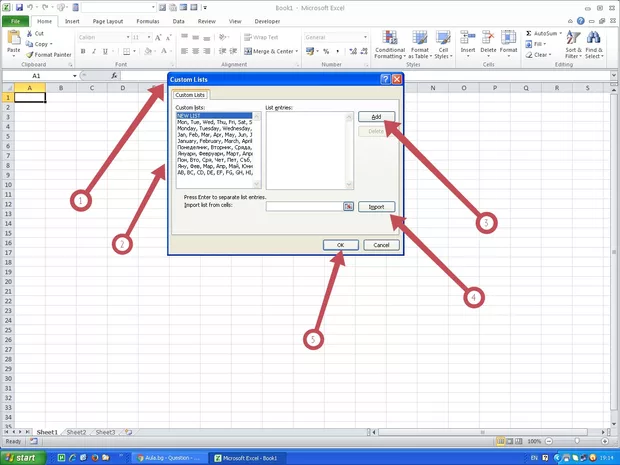This screenshot has height=465, width=620.
Task: Click the Import button in the dialog
Action: tap(376, 207)
